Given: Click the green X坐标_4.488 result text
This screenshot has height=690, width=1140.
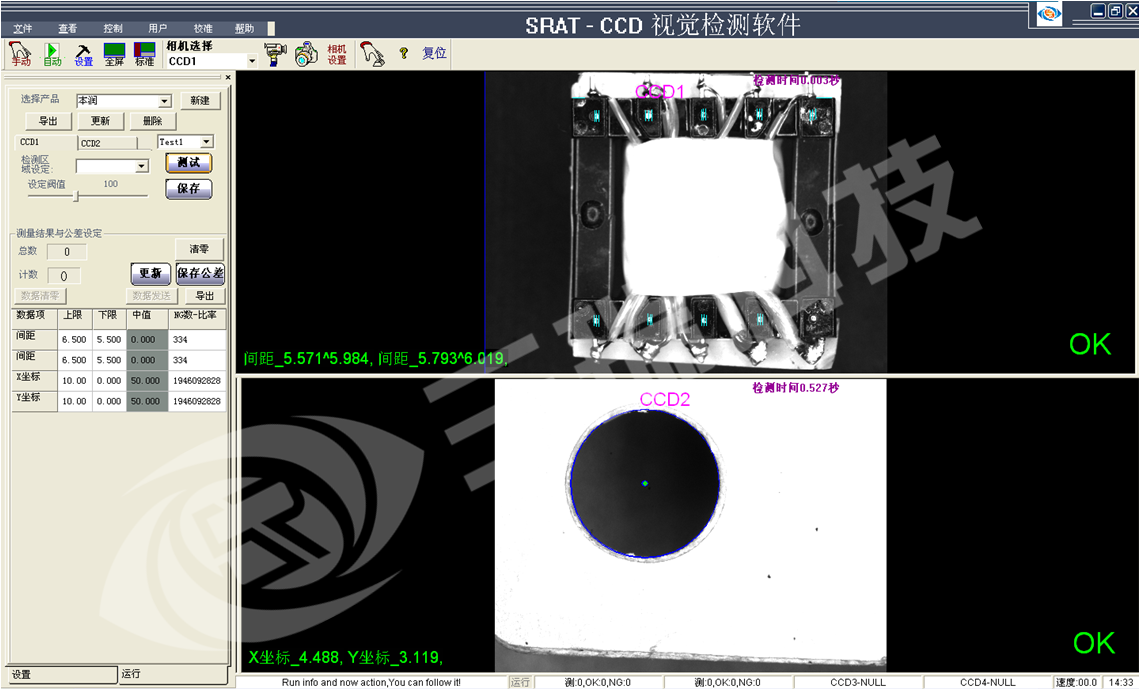Looking at the screenshot, I should [295, 657].
